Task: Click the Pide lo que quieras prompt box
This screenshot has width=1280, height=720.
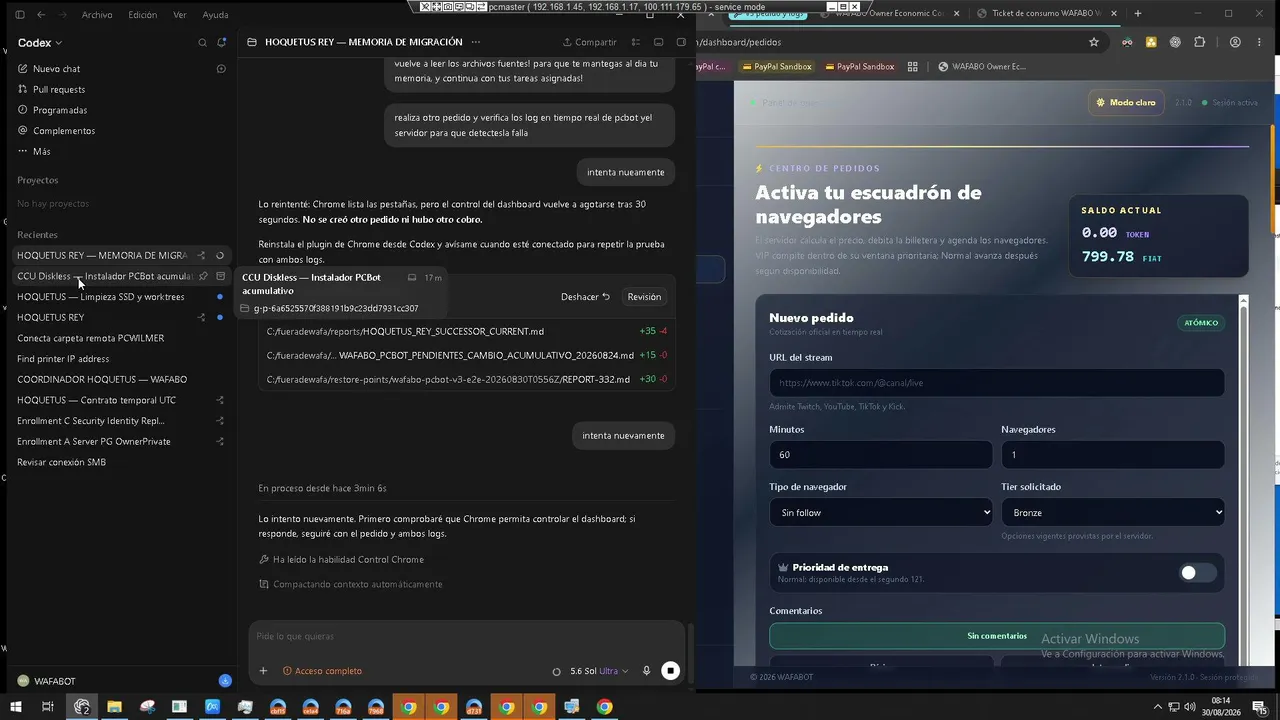Action: (467, 636)
